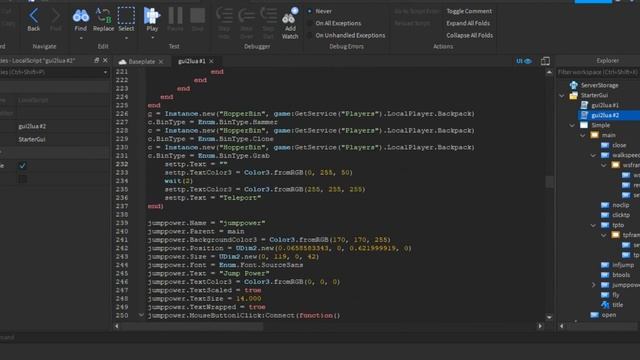Click editor horizontal scrollbar right arrow
The image size is (640, 360).
(x=540, y=326)
